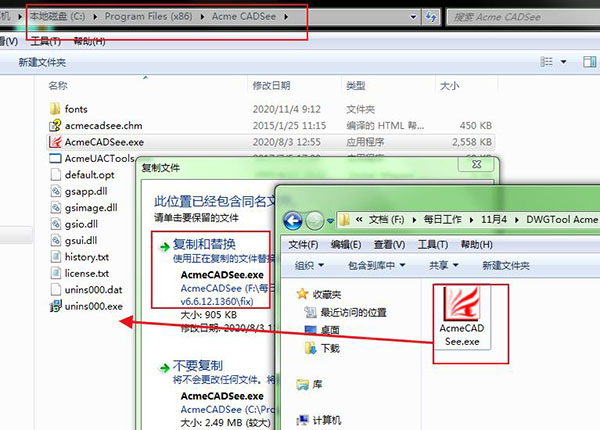Expand the arrow after 每日工作 in the path
The height and width of the screenshot is (430, 600).
(471, 220)
